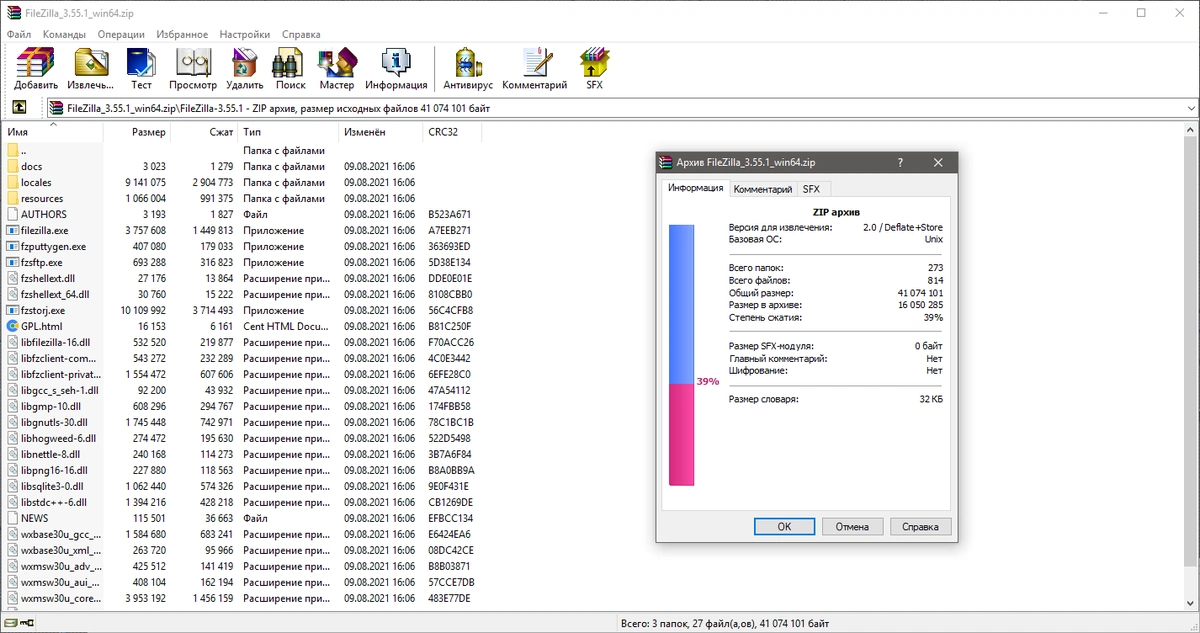The height and width of the screenshot is (633, 1200).
Task: Open the Файл menu
Action: pyautogui.click(x=19, y=34)
